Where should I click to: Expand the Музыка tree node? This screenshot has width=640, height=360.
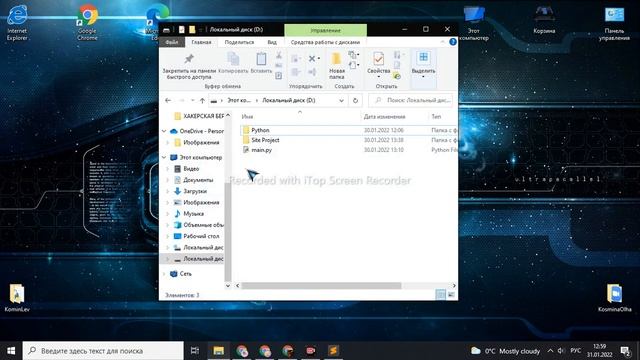point(168,213)
